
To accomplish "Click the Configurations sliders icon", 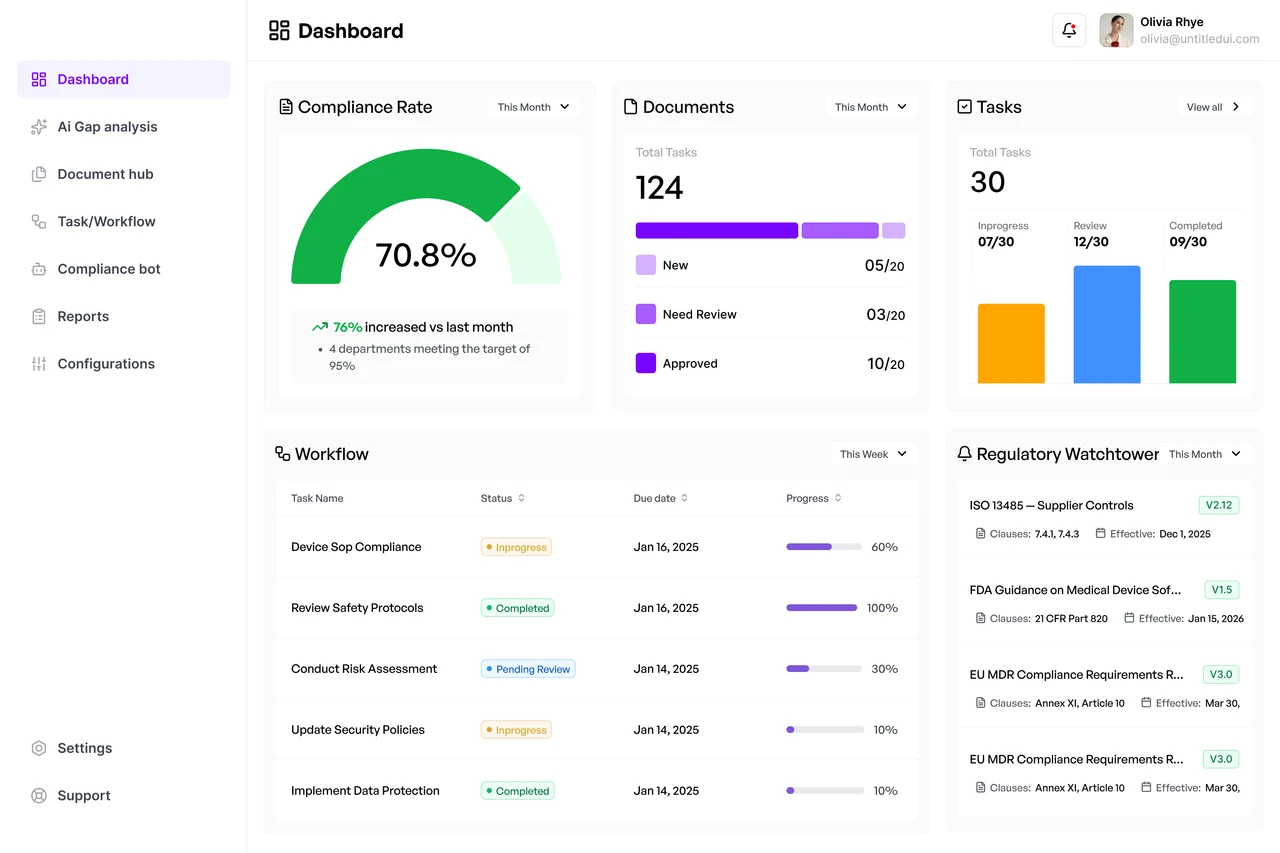I will (39, 364).
